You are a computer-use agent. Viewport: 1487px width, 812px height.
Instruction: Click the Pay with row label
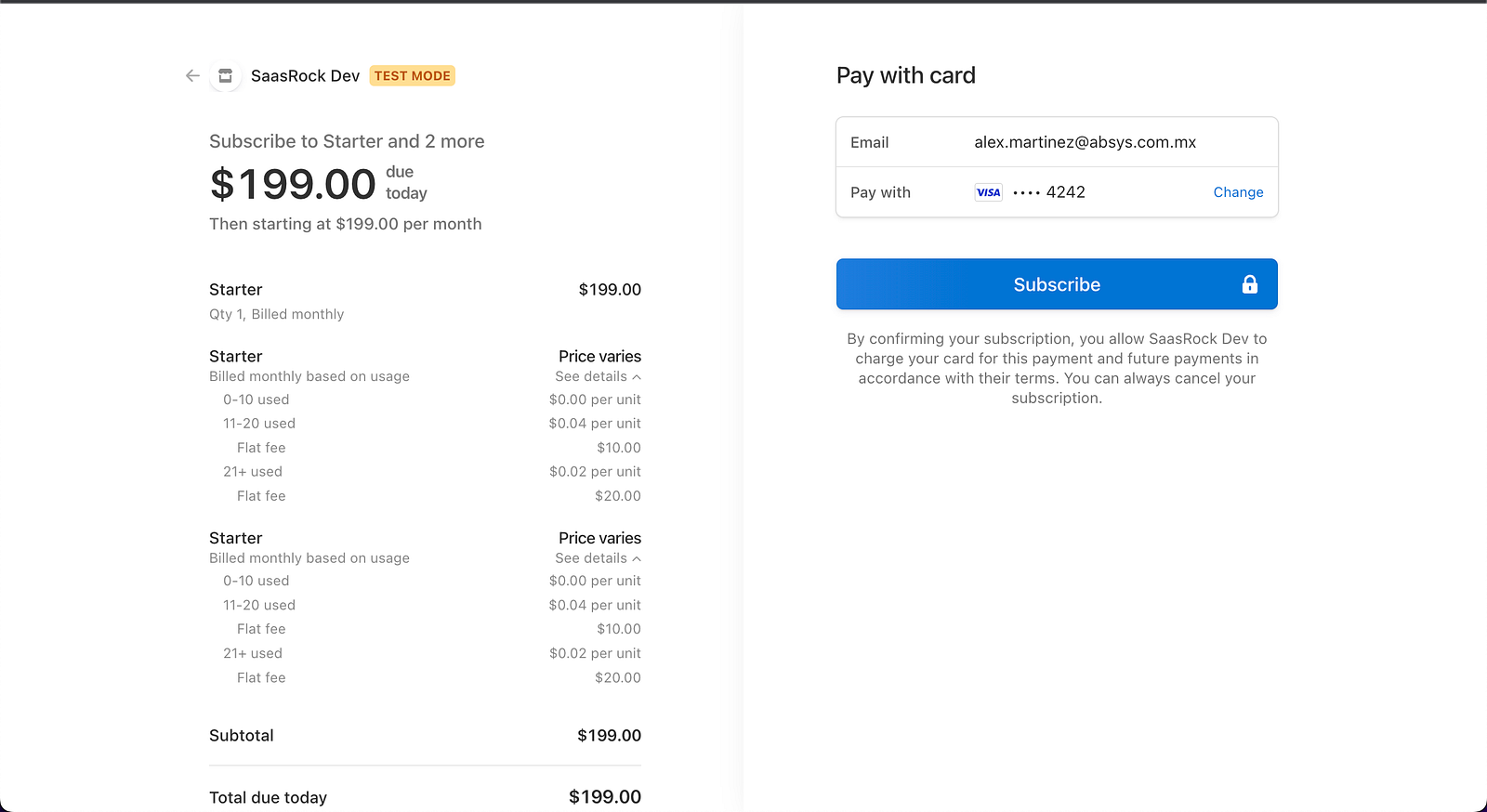coord(880,192)
